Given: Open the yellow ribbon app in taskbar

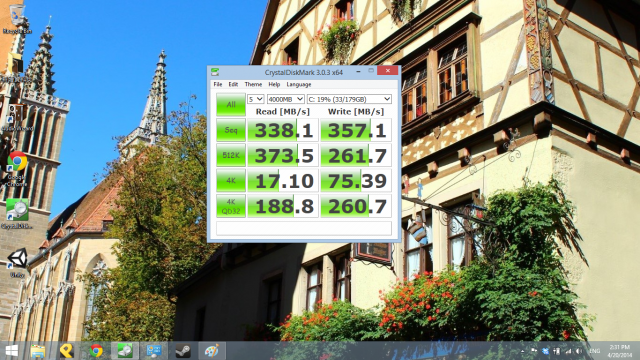Looking at the screenshot, I should [x=67, y=351].
